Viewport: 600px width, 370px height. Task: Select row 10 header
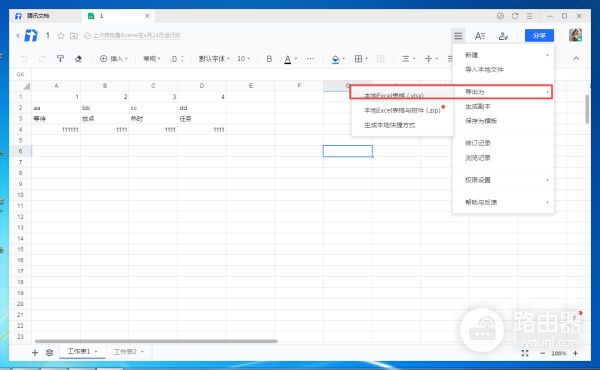(x=20, y=195)
